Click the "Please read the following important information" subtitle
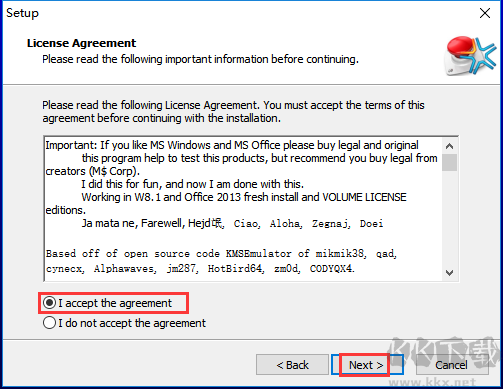Viewport: 503px width, 389px height. click(x=200, y=59)
